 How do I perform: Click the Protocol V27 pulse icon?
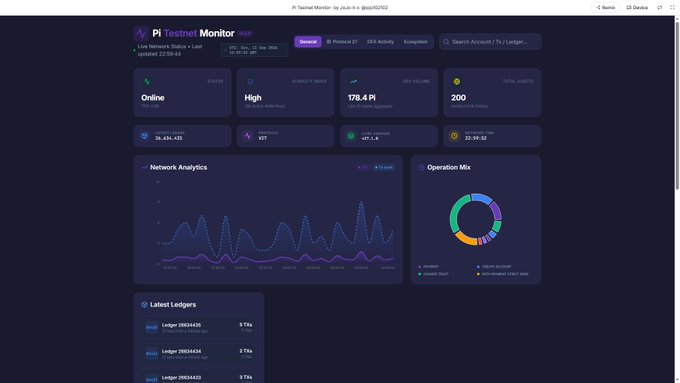tap(248, 136)
